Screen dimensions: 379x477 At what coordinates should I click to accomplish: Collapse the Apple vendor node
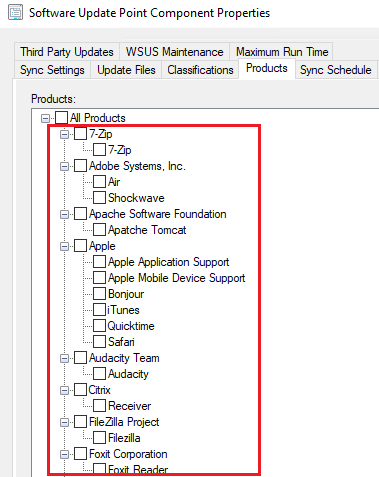64,246
